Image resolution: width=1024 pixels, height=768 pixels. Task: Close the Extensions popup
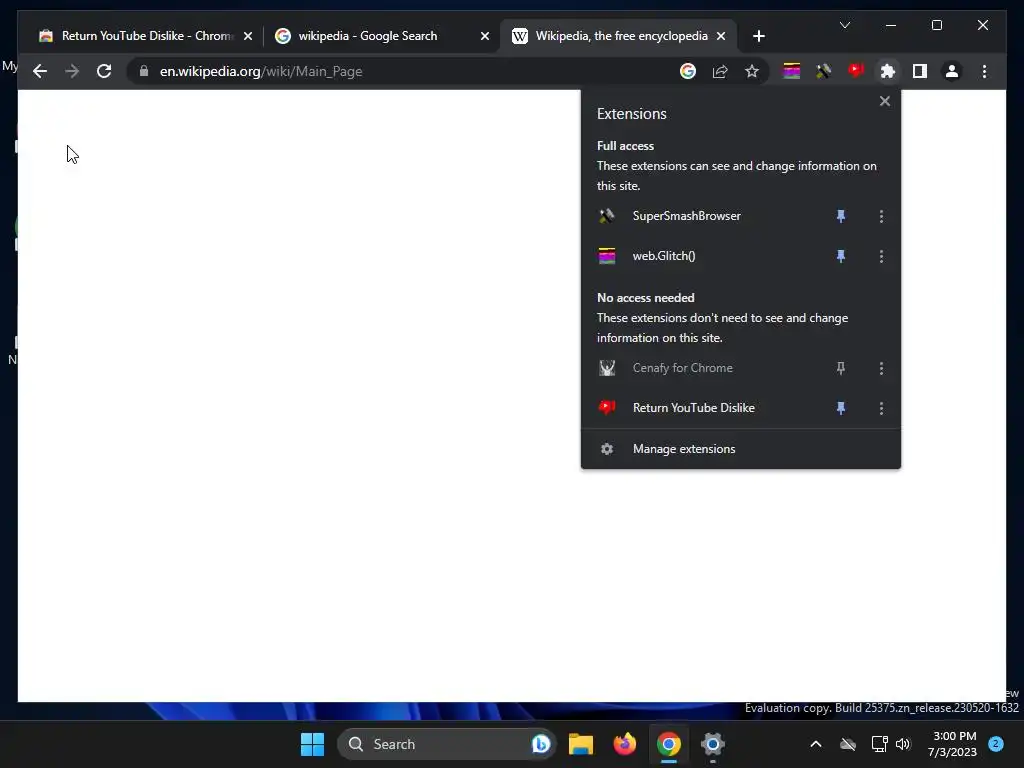[x=884, y=101]
